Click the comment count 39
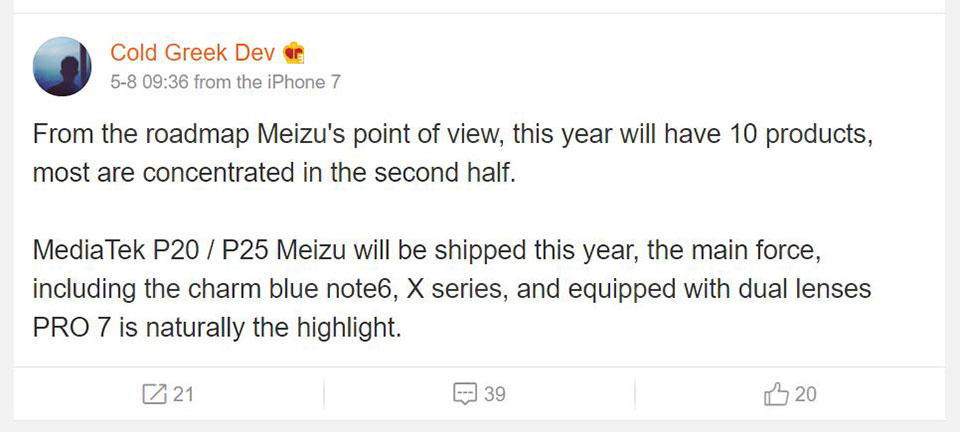This screenshot has height=432, width=960. (494, 394)
